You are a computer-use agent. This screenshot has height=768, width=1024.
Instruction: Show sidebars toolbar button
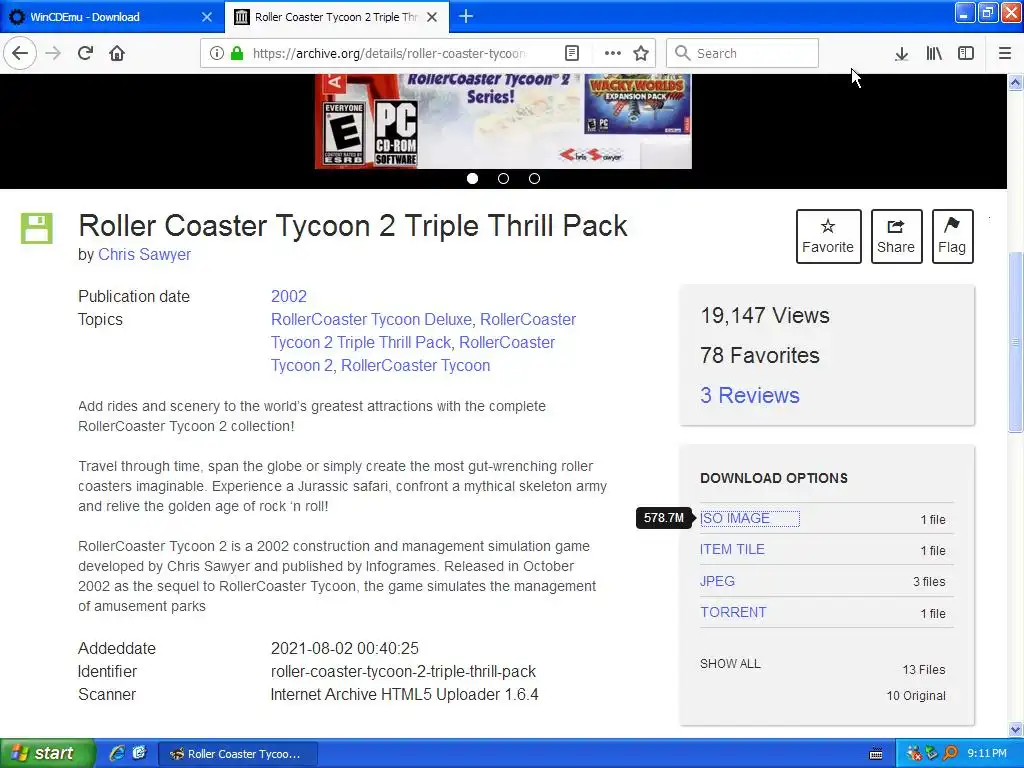tap(966, 54)
